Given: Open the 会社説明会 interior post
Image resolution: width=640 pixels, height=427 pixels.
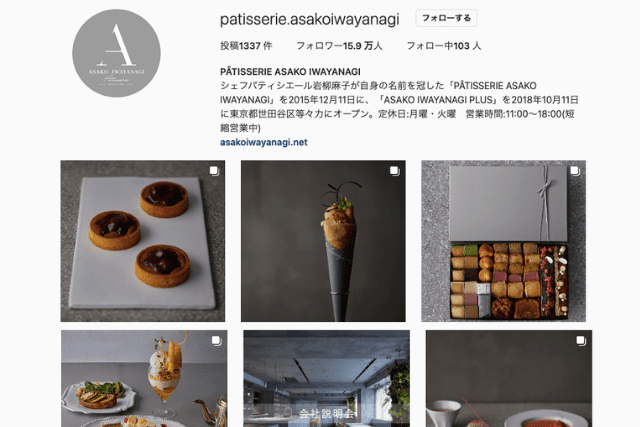Looking at the screenshot, I should point(327,378).
